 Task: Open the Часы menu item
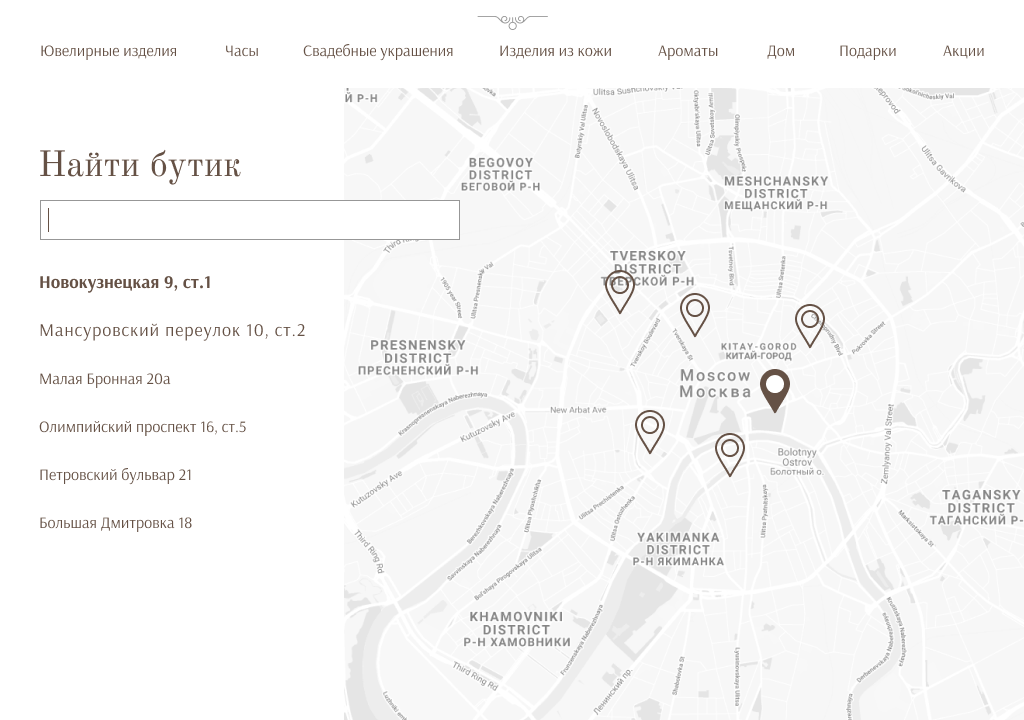coord(242,51)
